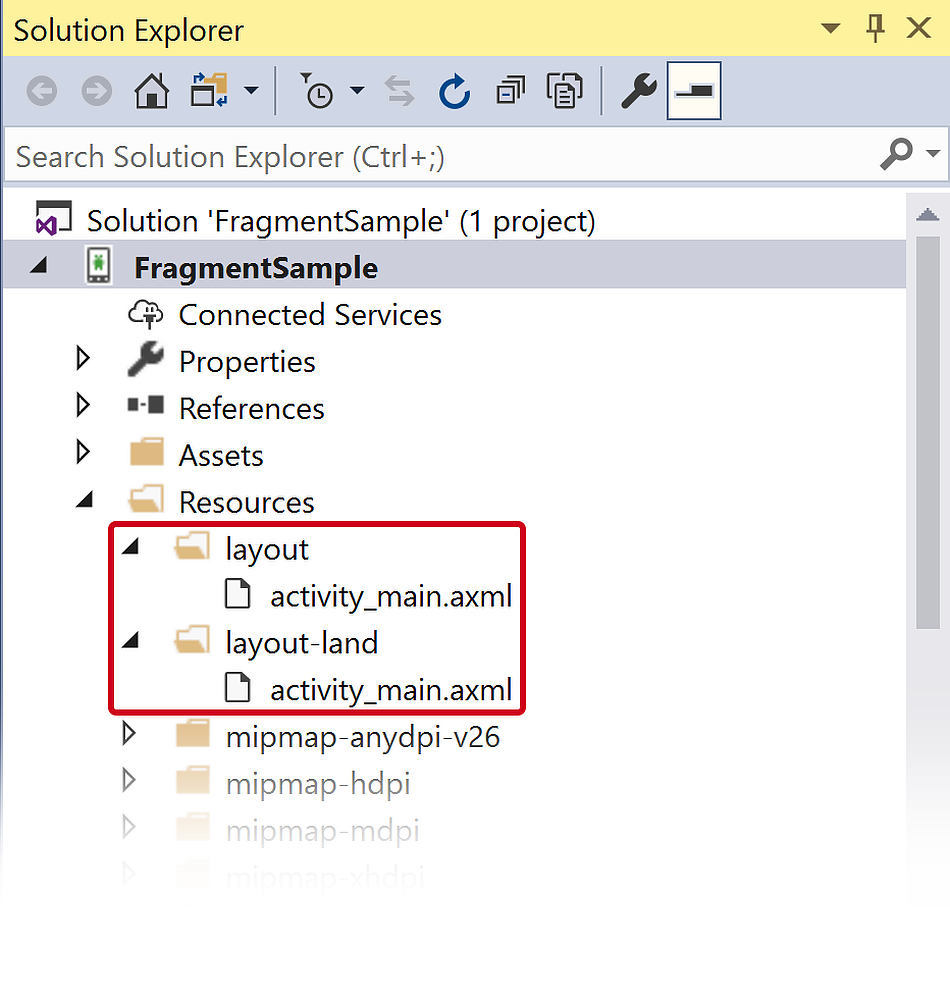This screenshot has height=1001, width=950.
Task: Open the Window Position dropdown in title bar
Action: (831, 30)
